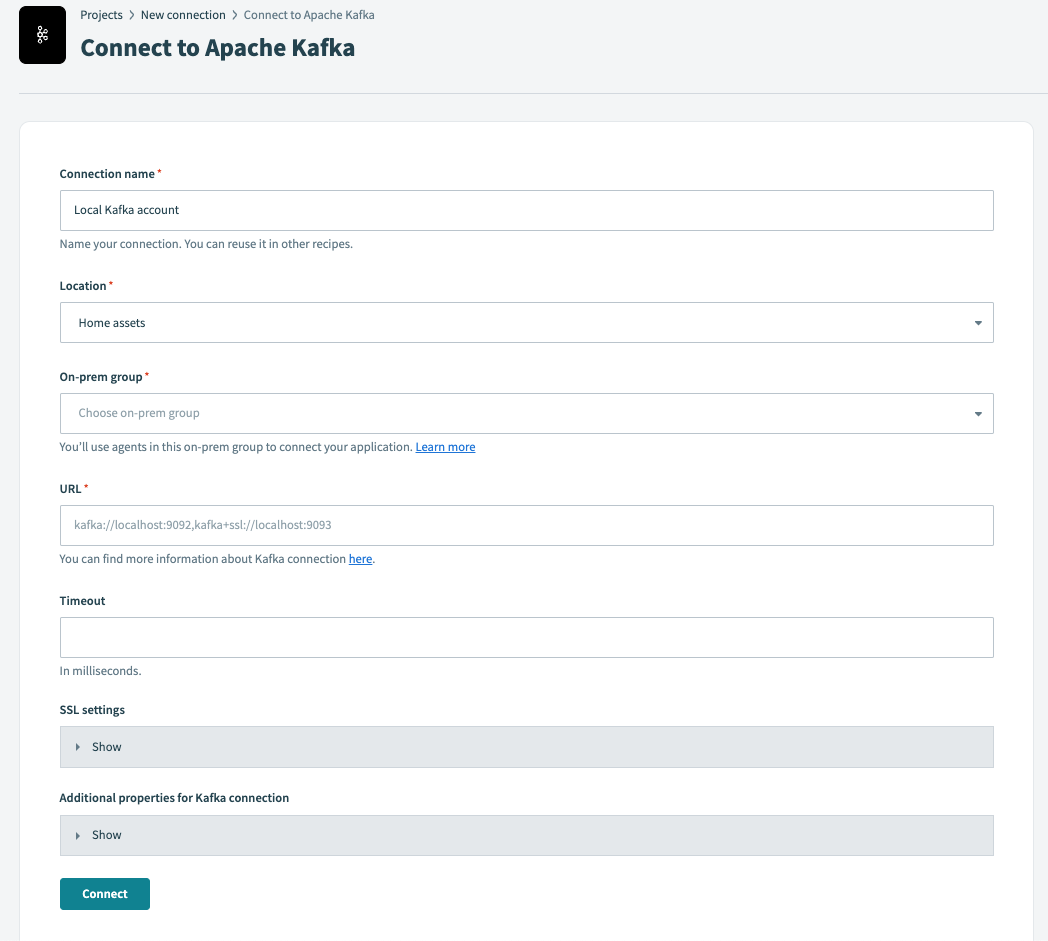Expand the SSL settings section

click(x=527, y=746)
